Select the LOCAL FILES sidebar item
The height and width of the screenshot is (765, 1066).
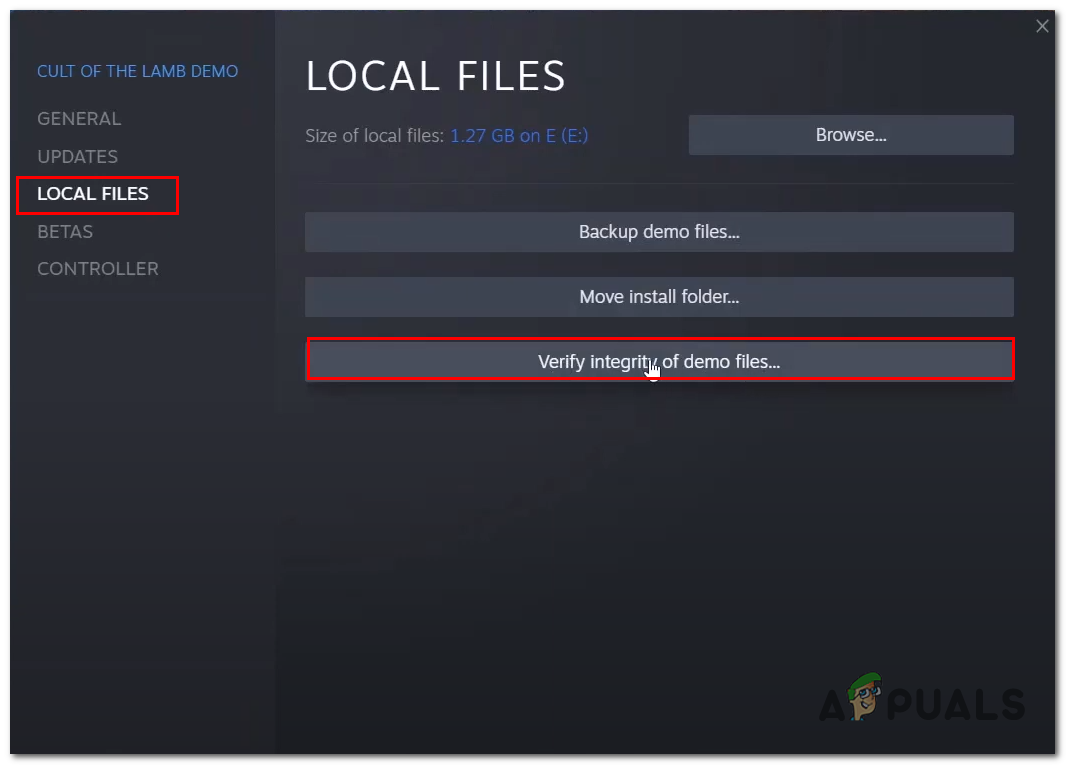click(92, 194)
